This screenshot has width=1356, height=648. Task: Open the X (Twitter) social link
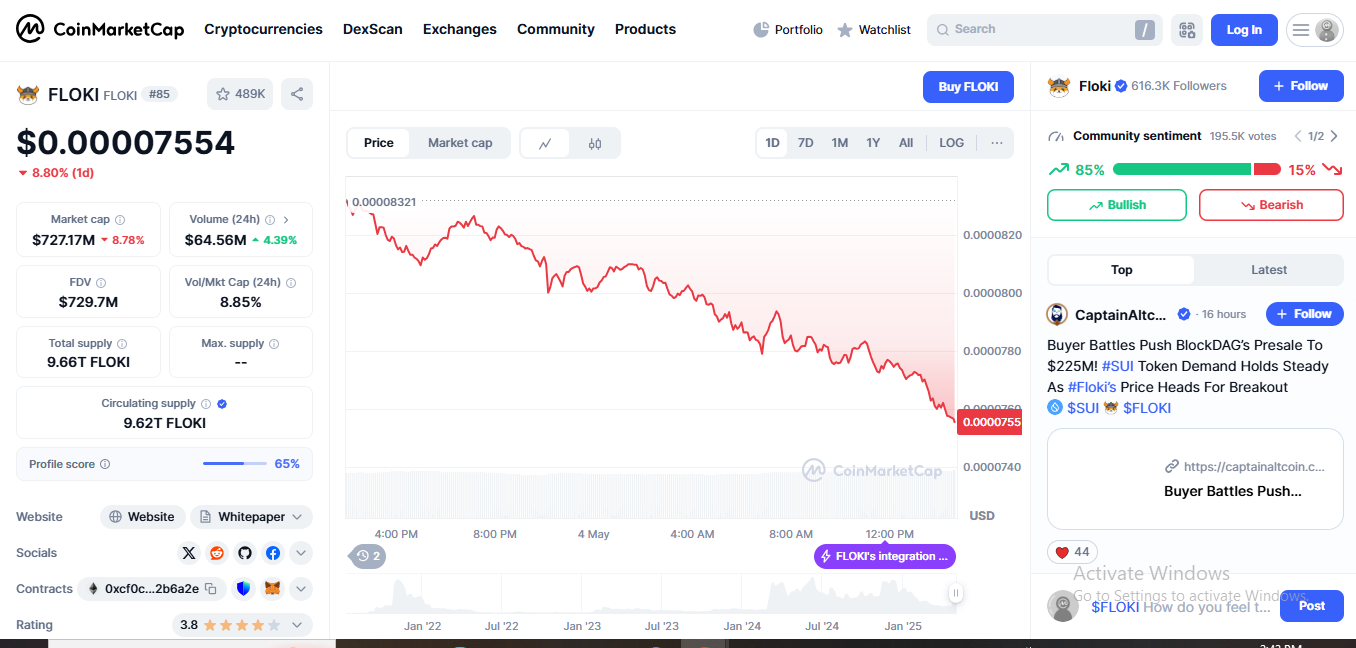[189, 553]
